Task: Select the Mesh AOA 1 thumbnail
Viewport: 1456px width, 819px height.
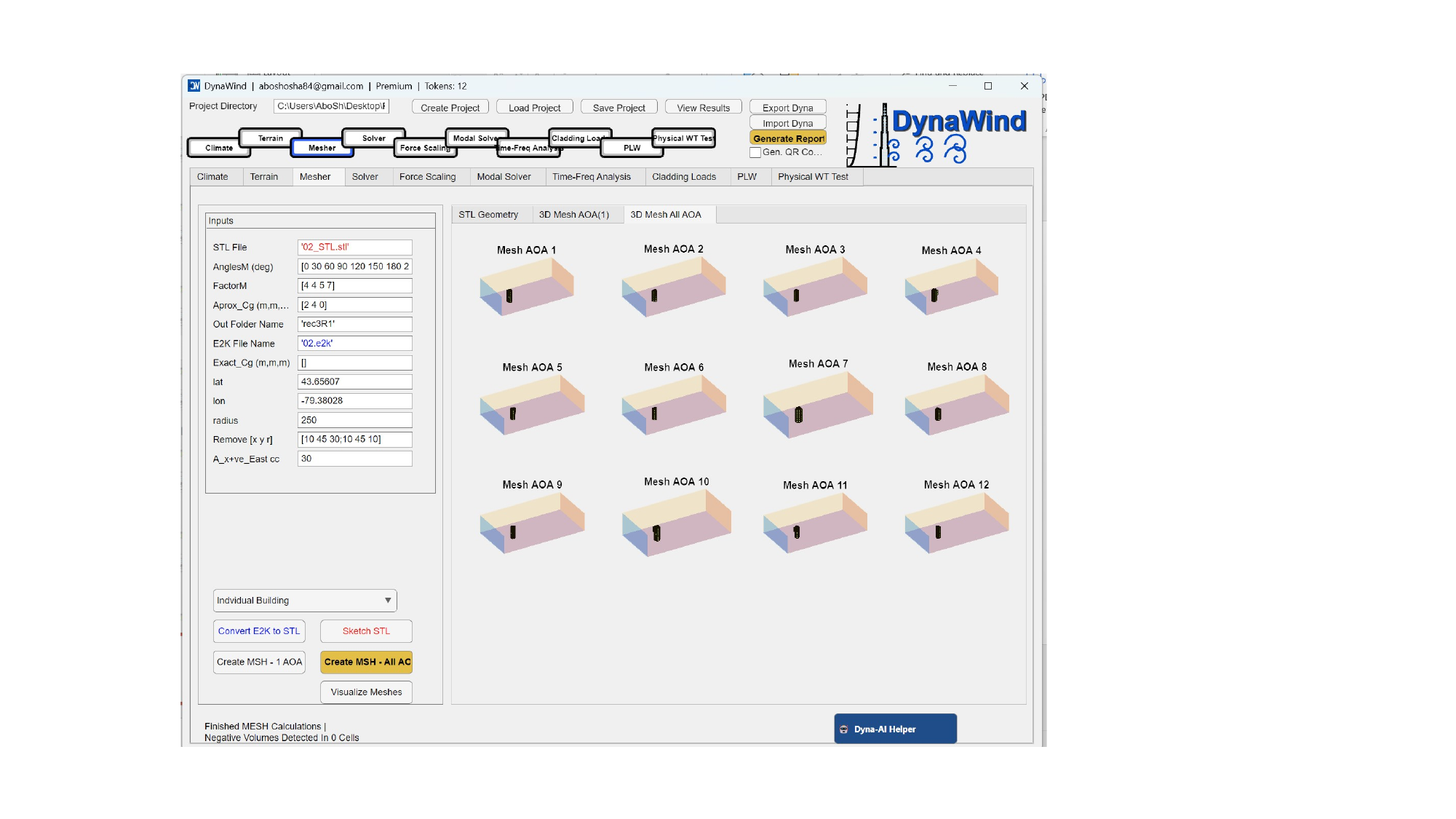Action: pyautogui.click(x=526, y=288)
